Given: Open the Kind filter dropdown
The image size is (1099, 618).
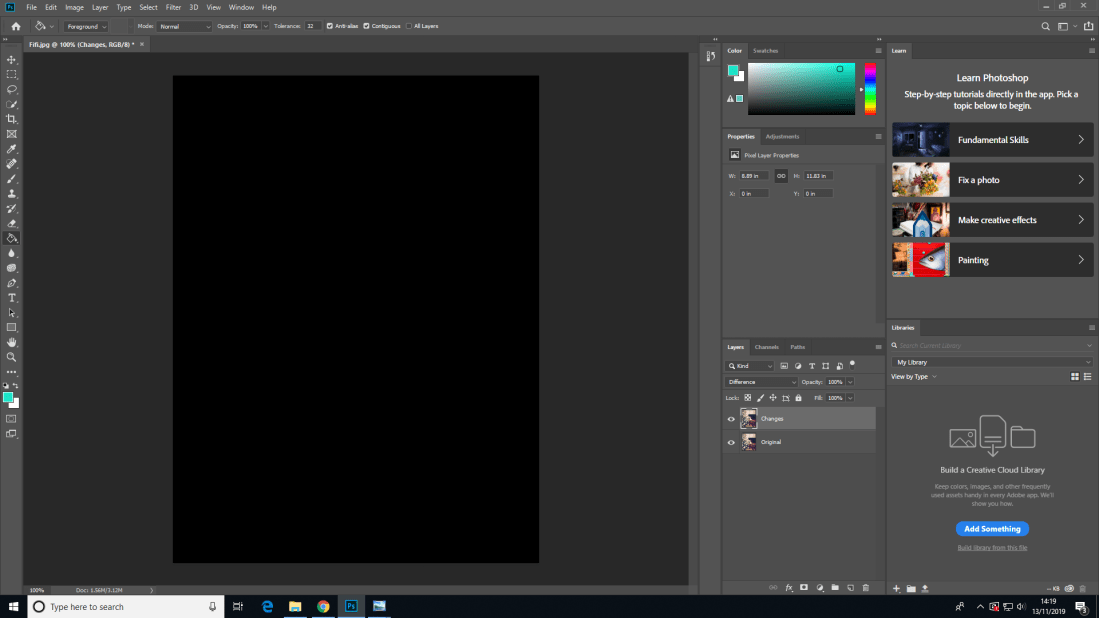Looking at the screenshot, I should 749,365.
